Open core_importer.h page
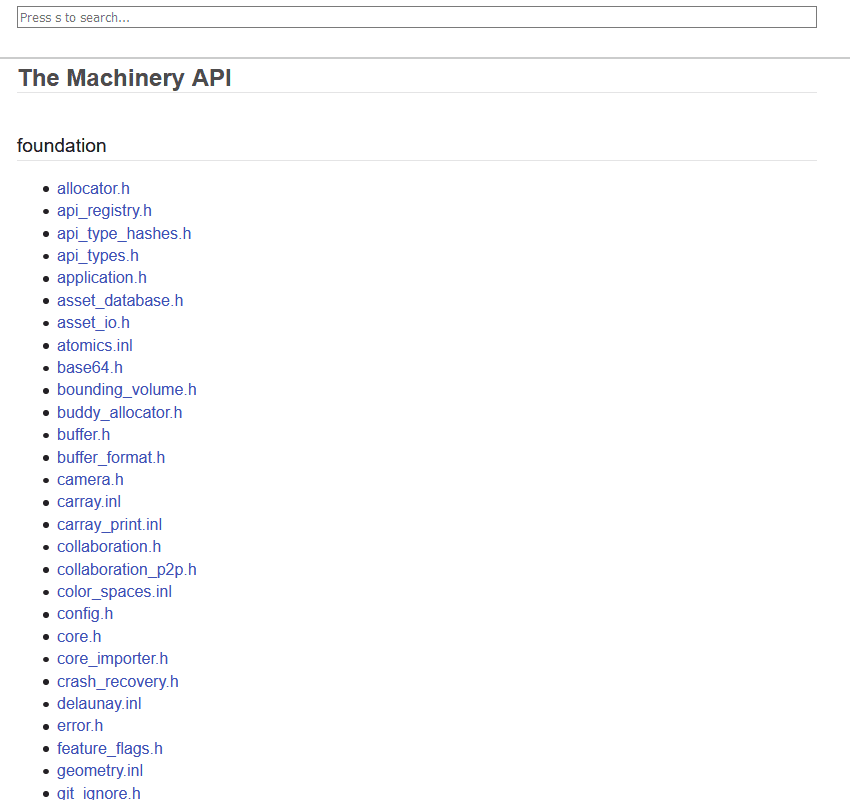850x800 pixels. click(112, 659)
